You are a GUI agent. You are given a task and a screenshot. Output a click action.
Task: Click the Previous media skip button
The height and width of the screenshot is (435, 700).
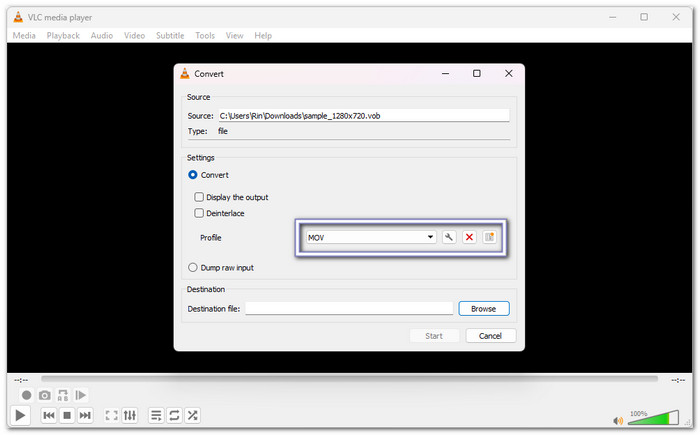click(x=49, y=415)
